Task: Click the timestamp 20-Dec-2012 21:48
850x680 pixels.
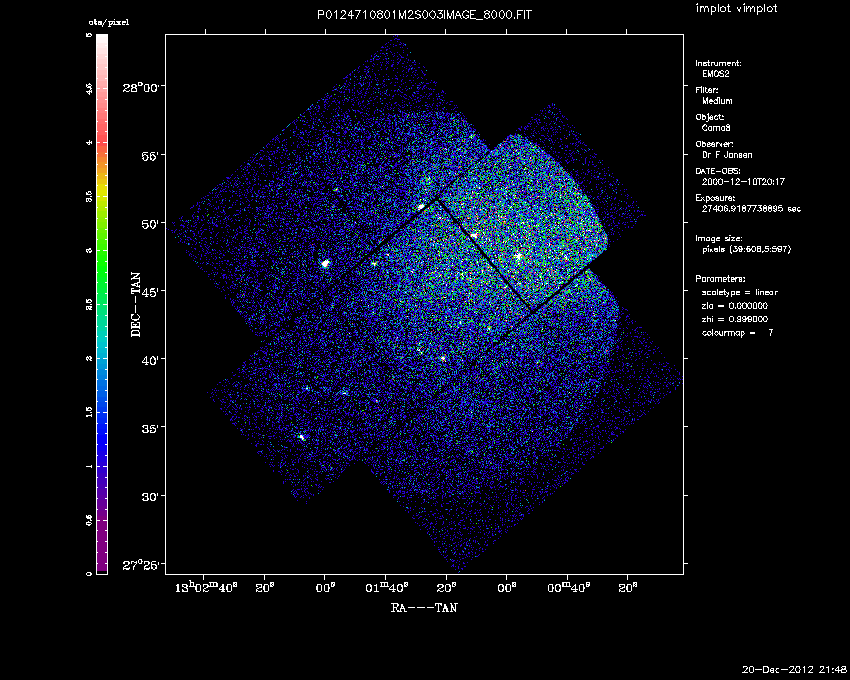Action: tap(794, 670)
